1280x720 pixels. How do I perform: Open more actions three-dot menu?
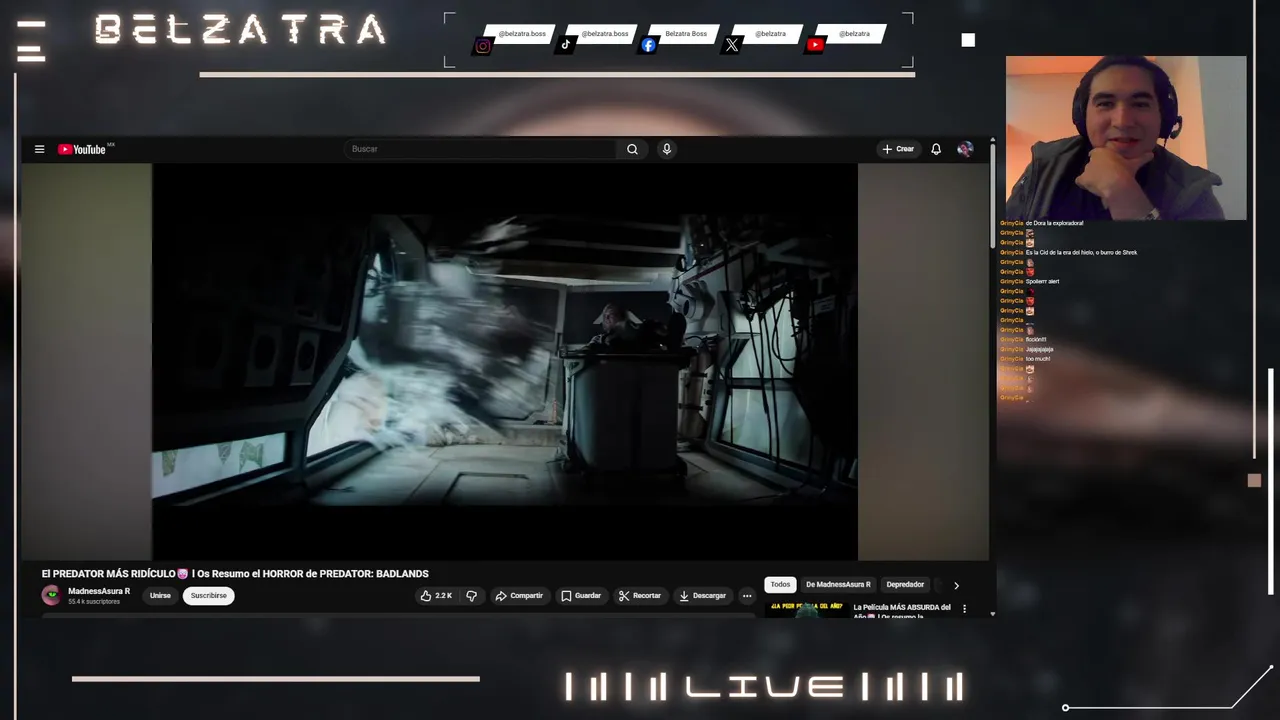pyautogui.click(x=746, y=596)
